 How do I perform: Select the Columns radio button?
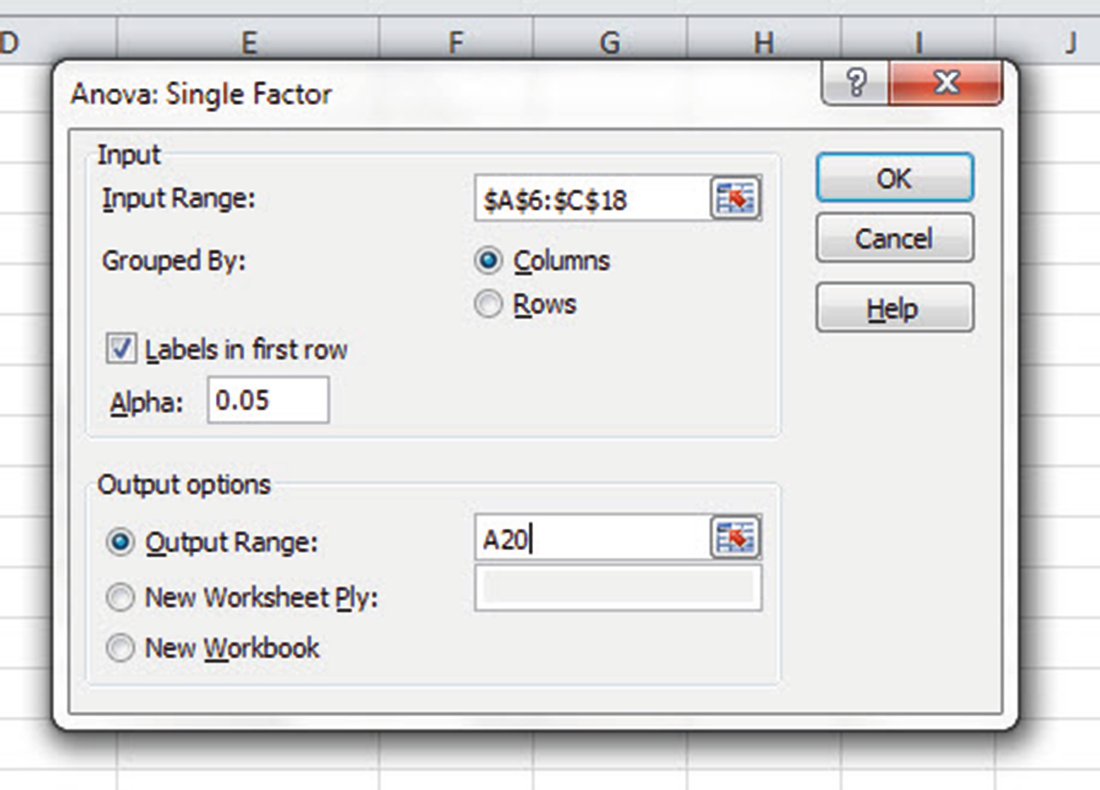[x=488, y=260]
